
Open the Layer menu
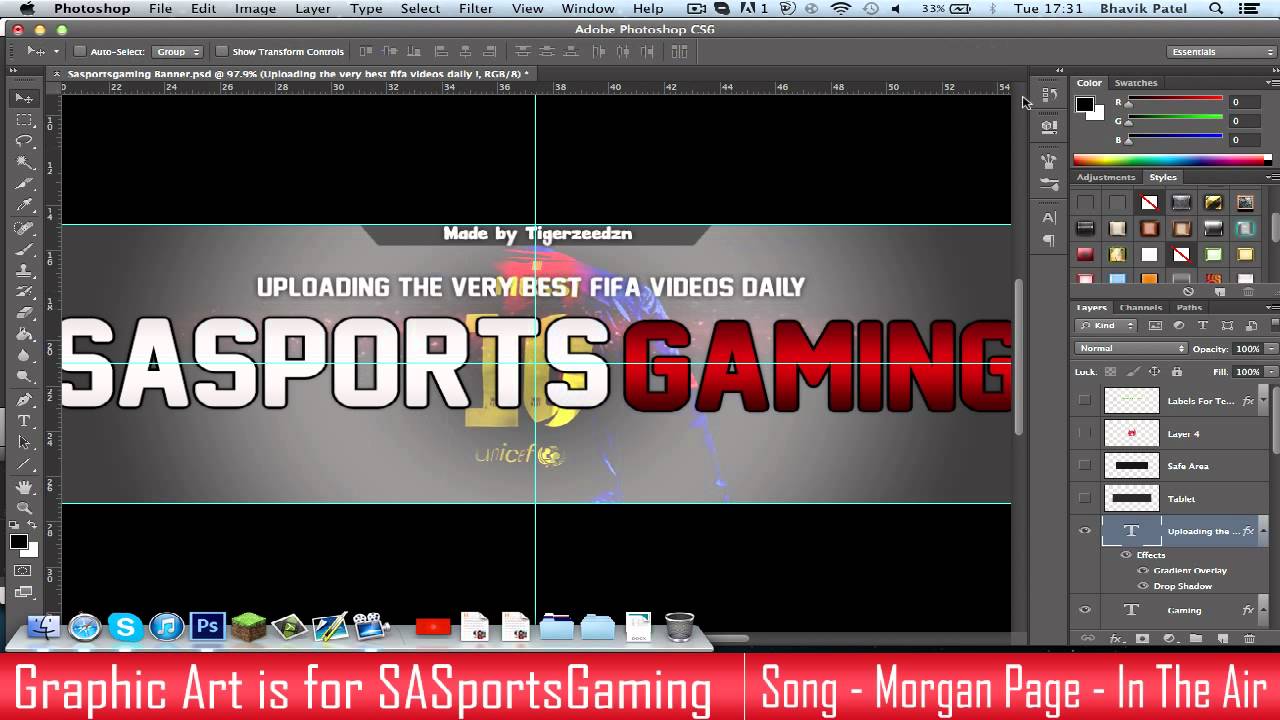tap(312, 8)
